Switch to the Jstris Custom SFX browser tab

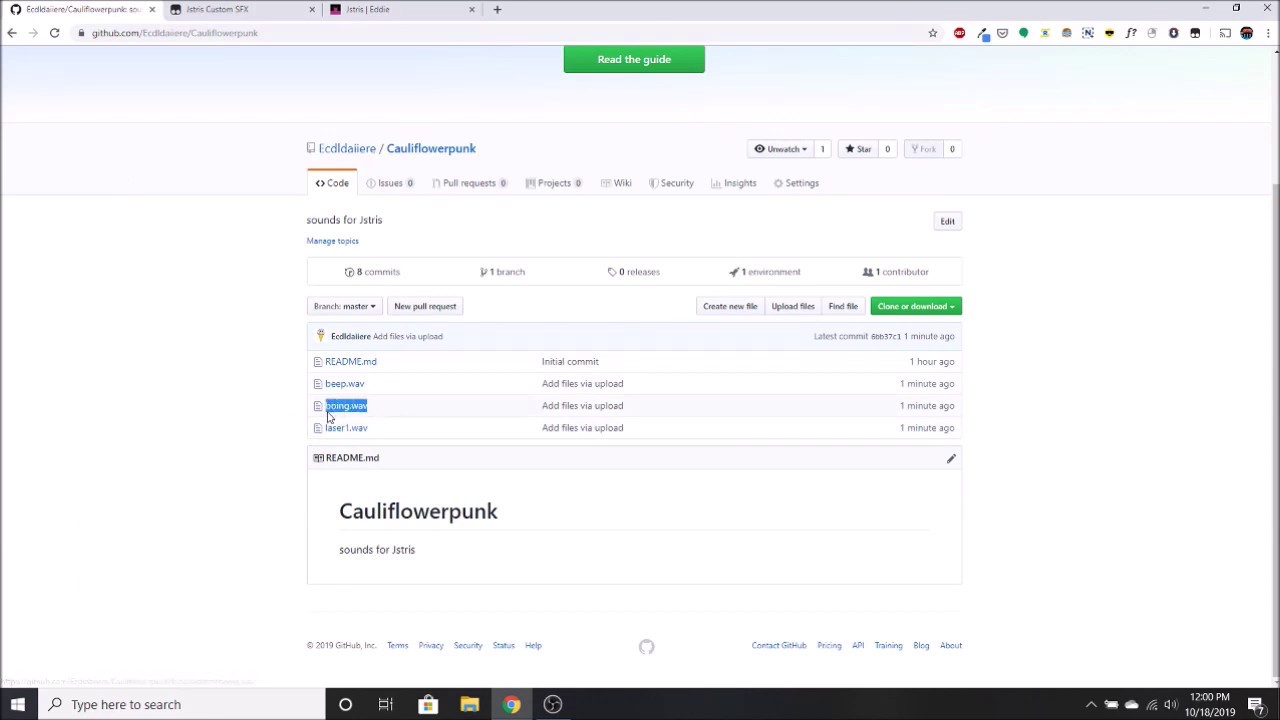(238, 9)
